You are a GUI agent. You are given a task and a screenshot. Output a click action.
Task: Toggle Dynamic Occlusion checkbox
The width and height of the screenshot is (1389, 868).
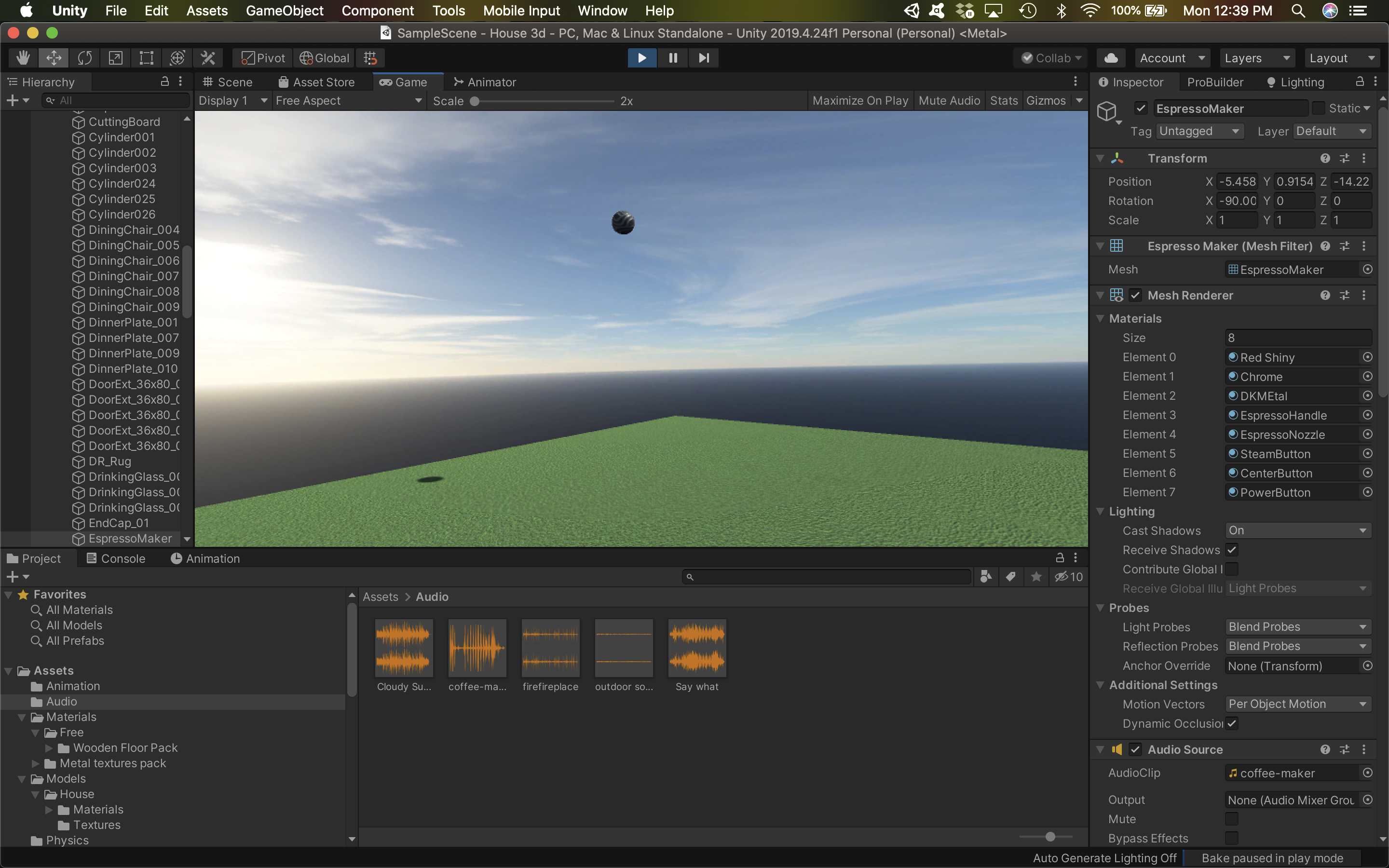click(x=1232, y=723)
